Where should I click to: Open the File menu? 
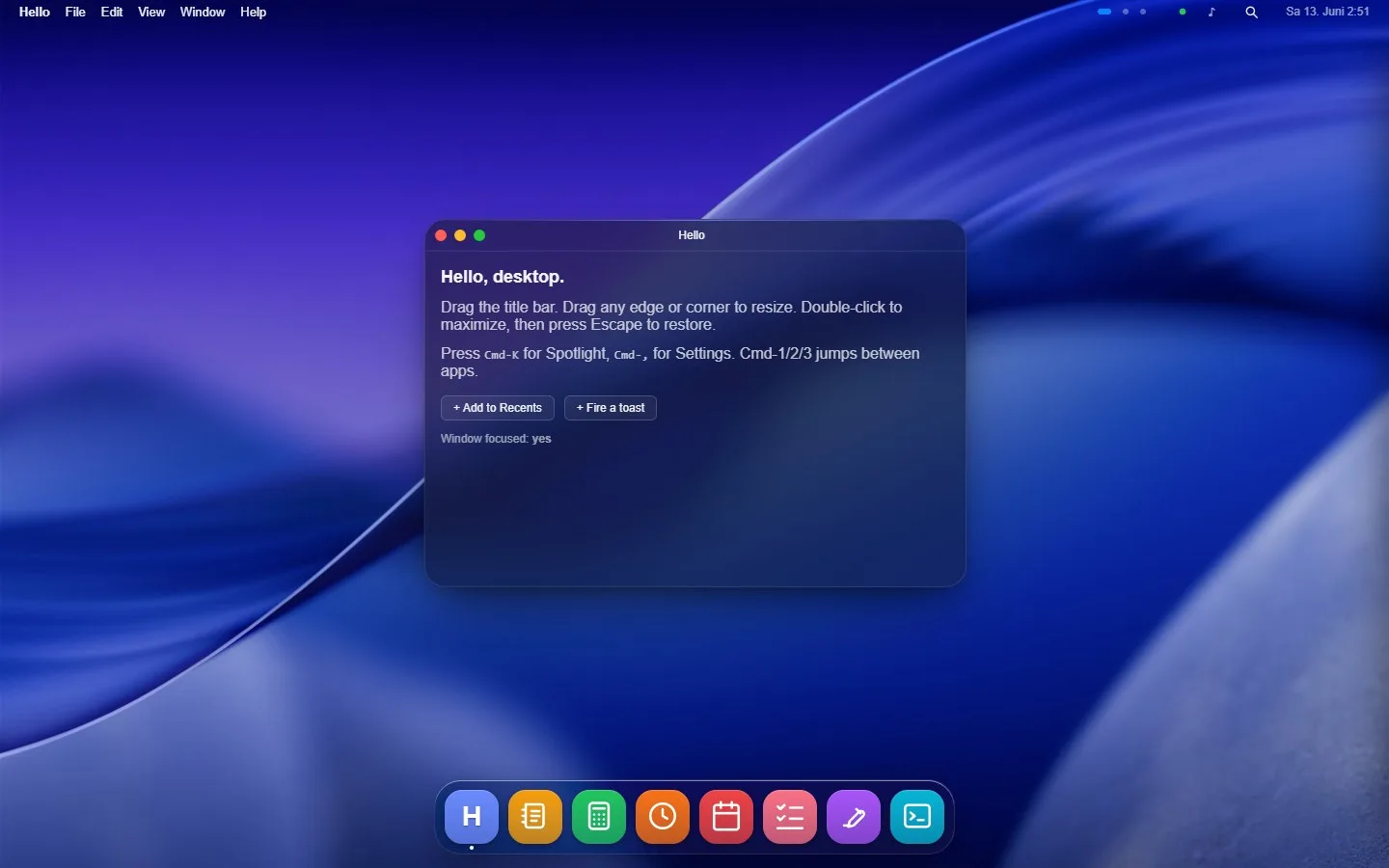click(75, 12)
